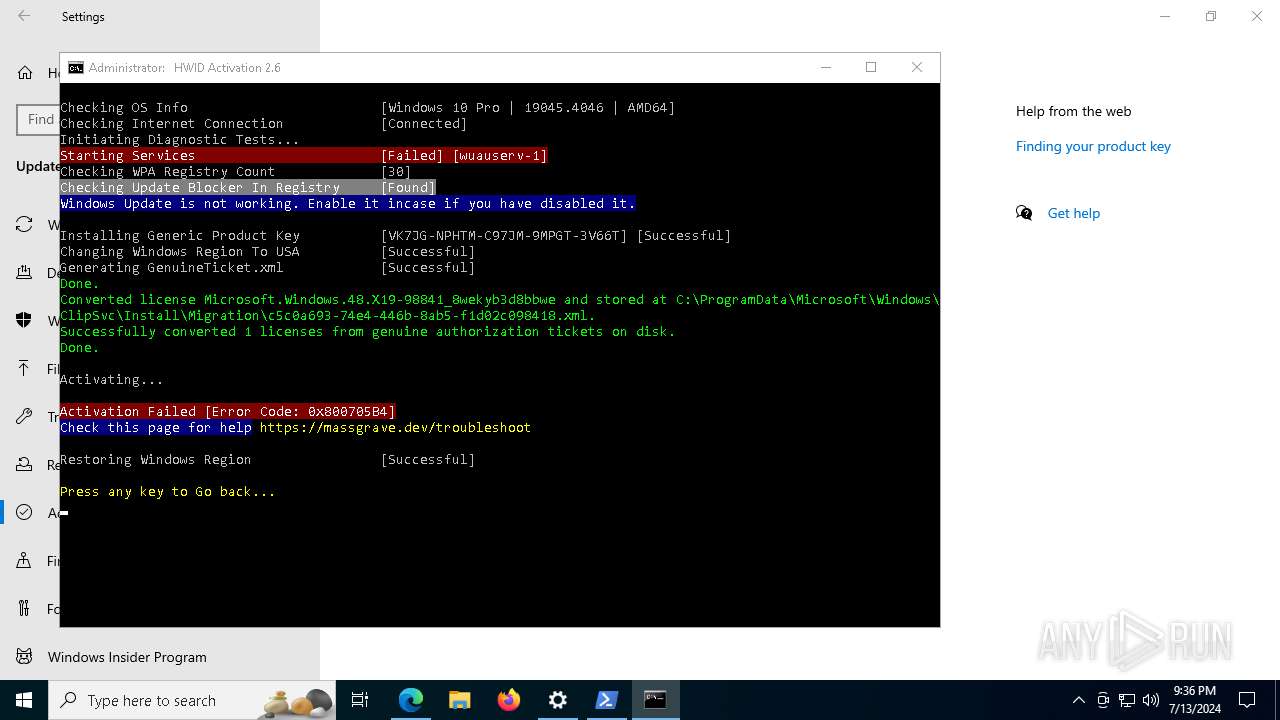Open Finding your product key link
The width and height of the screenshot is (1280, 720).
(1093, 146)
